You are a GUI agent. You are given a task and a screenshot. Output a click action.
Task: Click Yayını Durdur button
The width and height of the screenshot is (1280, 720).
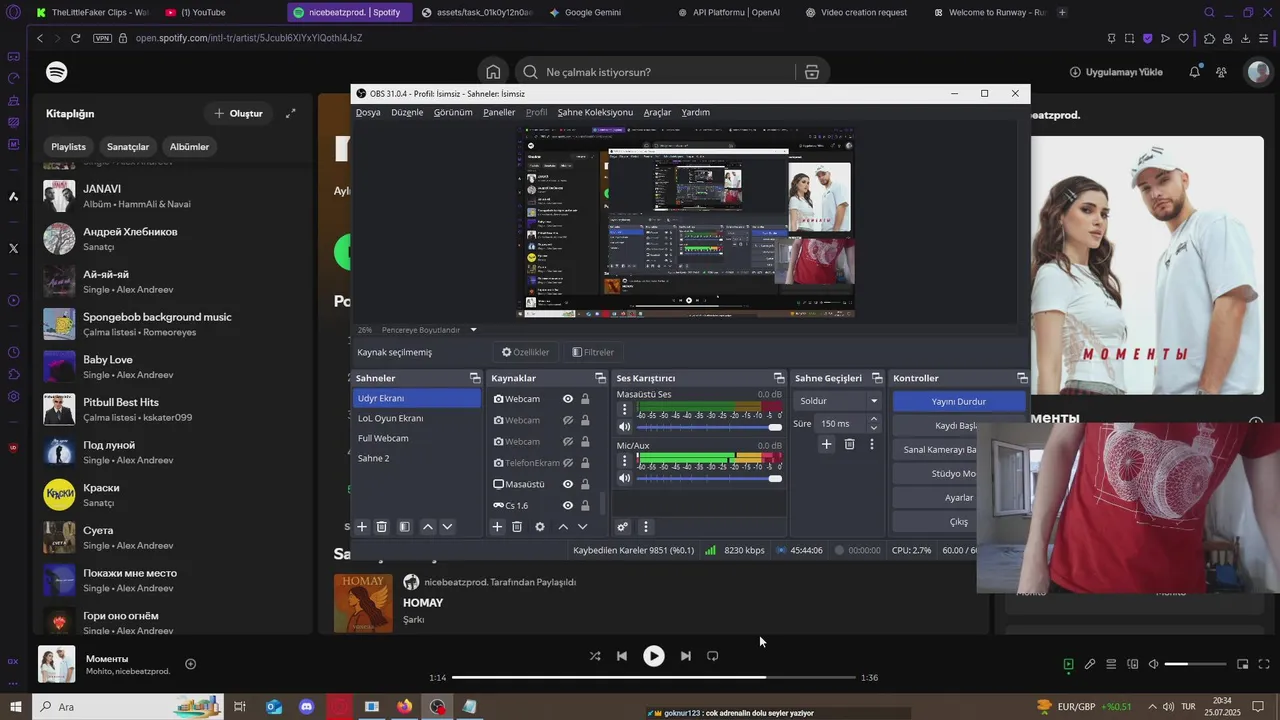(x=958, y=401)
